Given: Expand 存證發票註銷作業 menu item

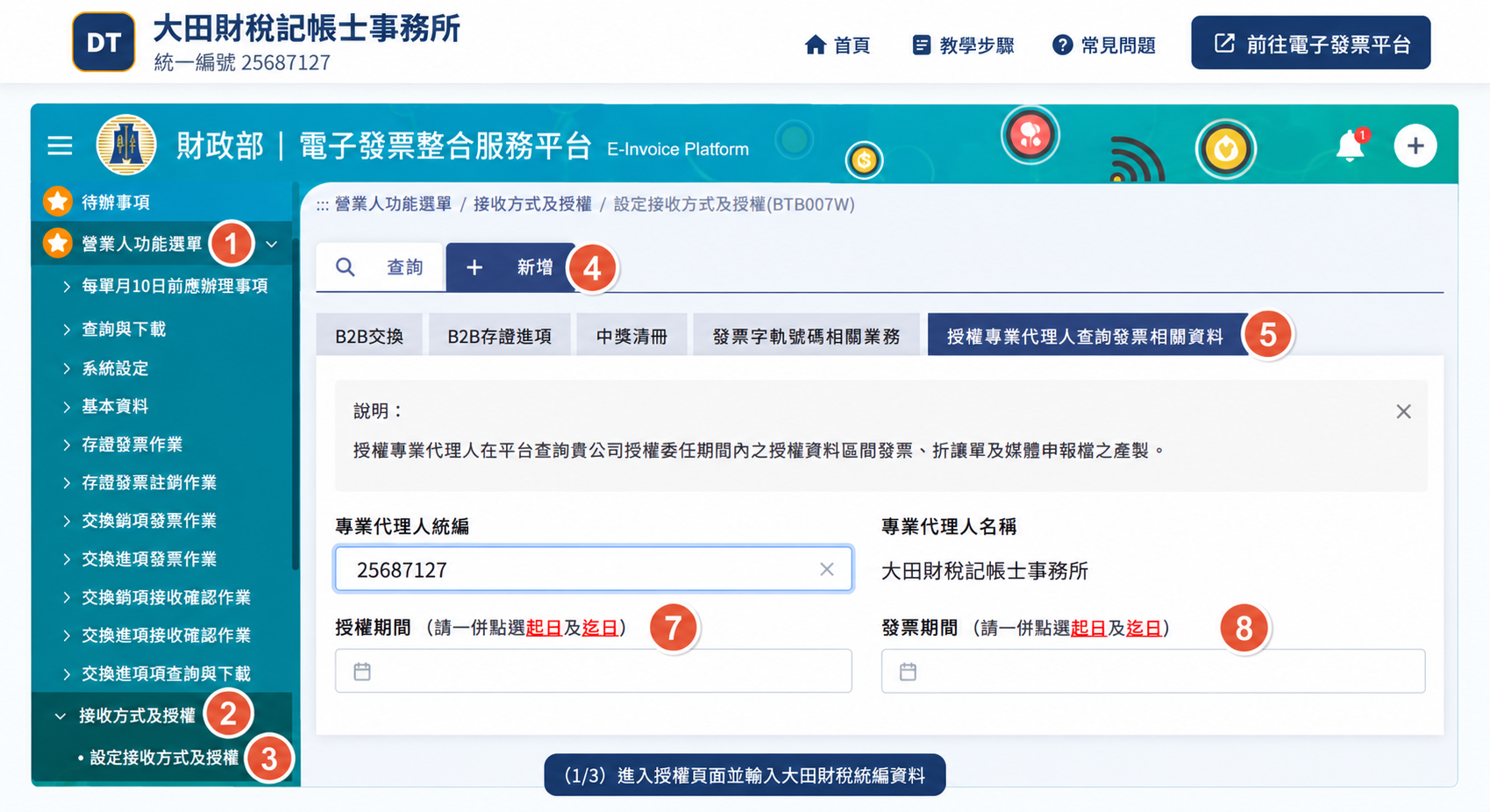Looking at the screenshot, I should point(139,482).
